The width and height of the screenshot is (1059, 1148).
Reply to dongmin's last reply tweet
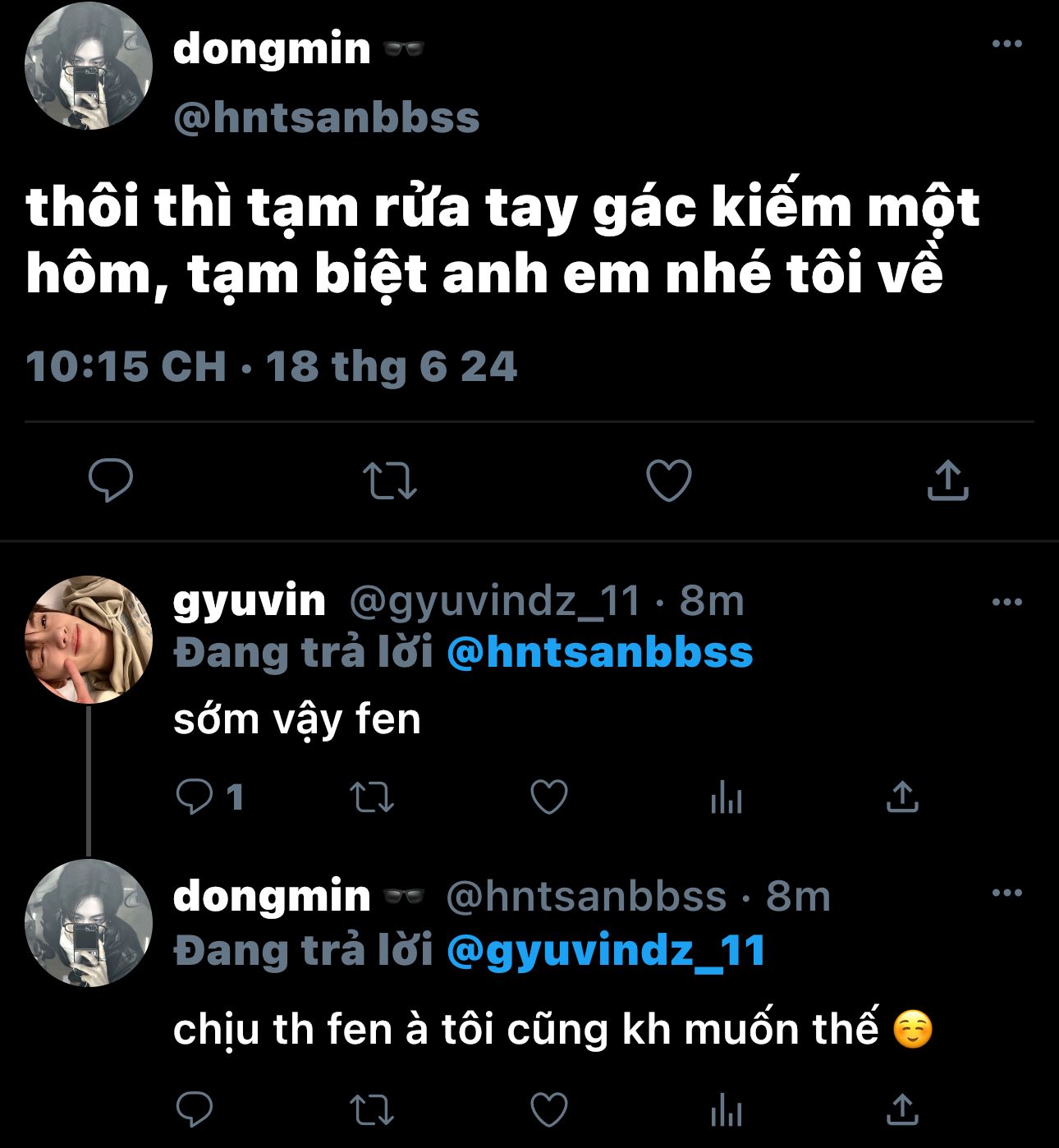click(195, 1109)
